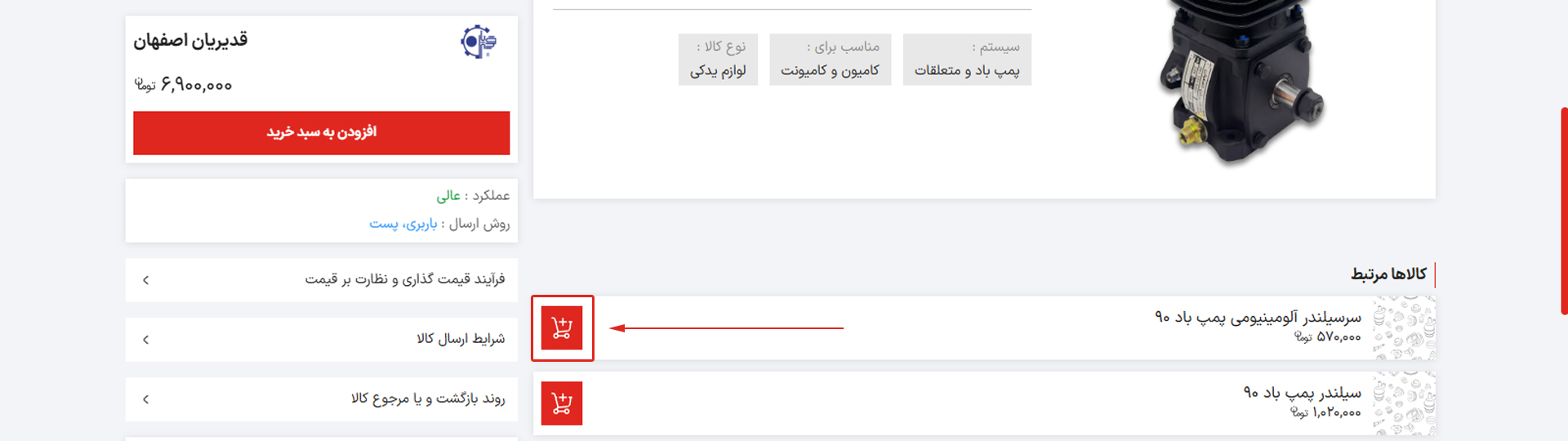Select the سیستم: پمپ باد و متعلقات tag
Viewport: 1568px width, 441px height.
[967, 60]
